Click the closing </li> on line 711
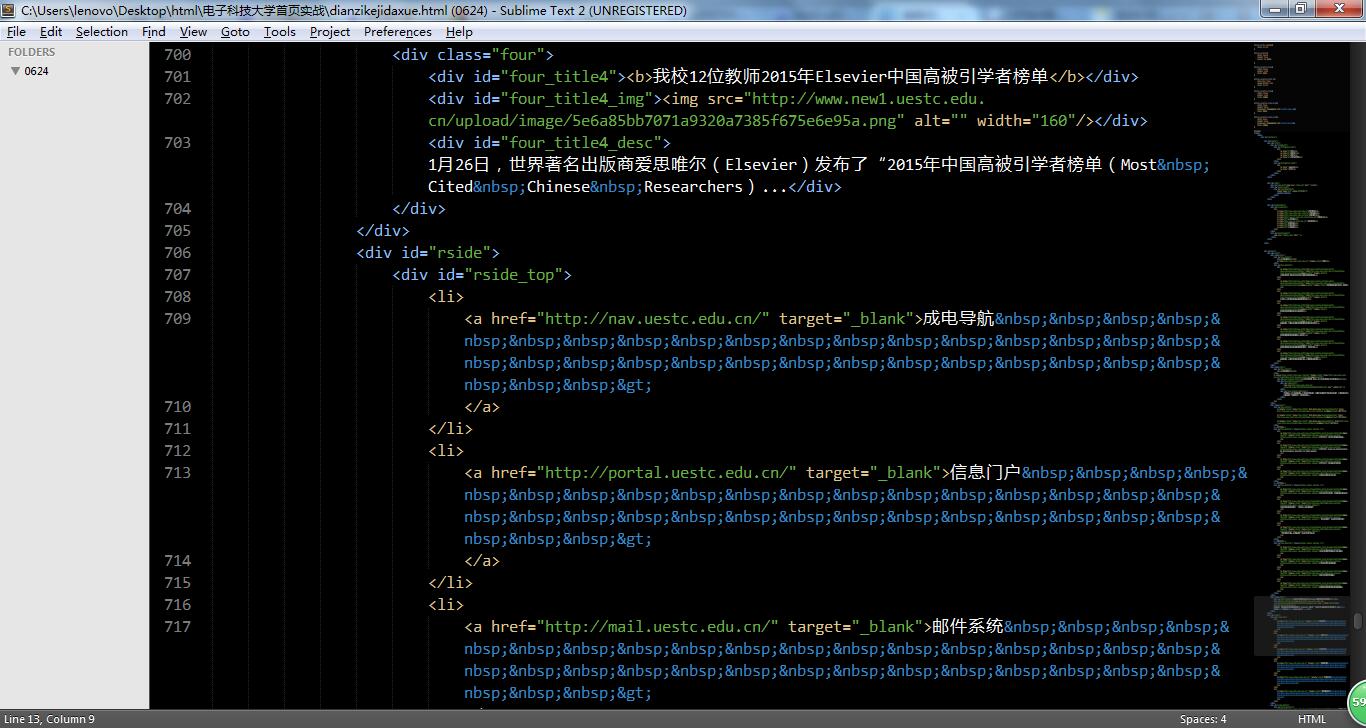This screenshot has height=728, width=1366. pyautogui.click(x=450, y=429)
